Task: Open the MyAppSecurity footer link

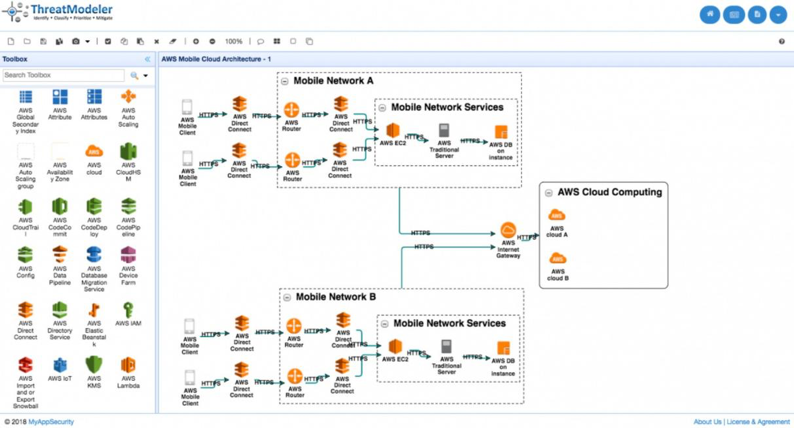Action: point(51,421)
